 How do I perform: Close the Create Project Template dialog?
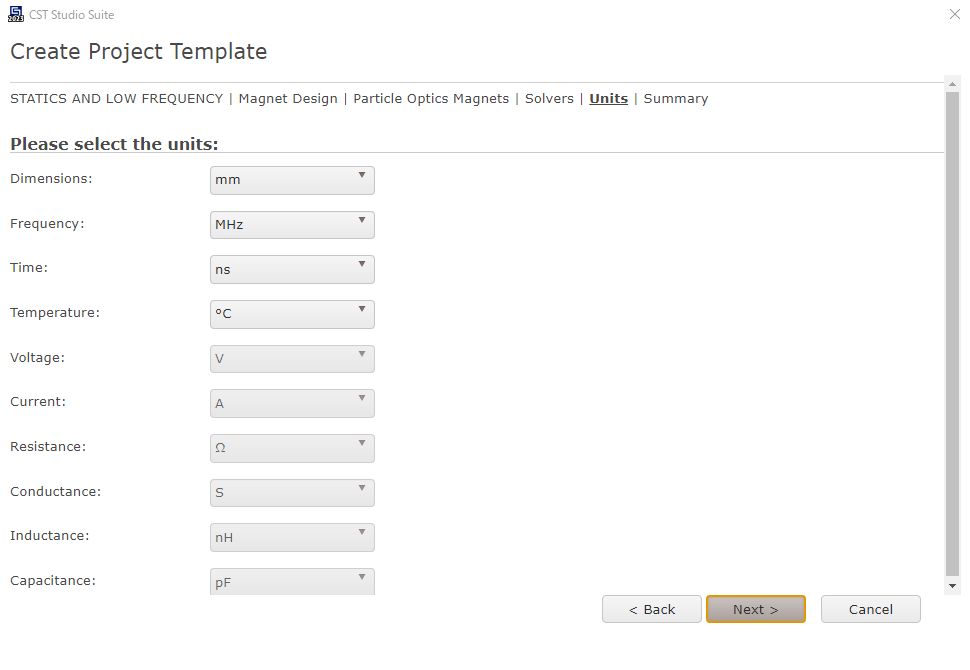pyautogui.click(x=954, y=15)
